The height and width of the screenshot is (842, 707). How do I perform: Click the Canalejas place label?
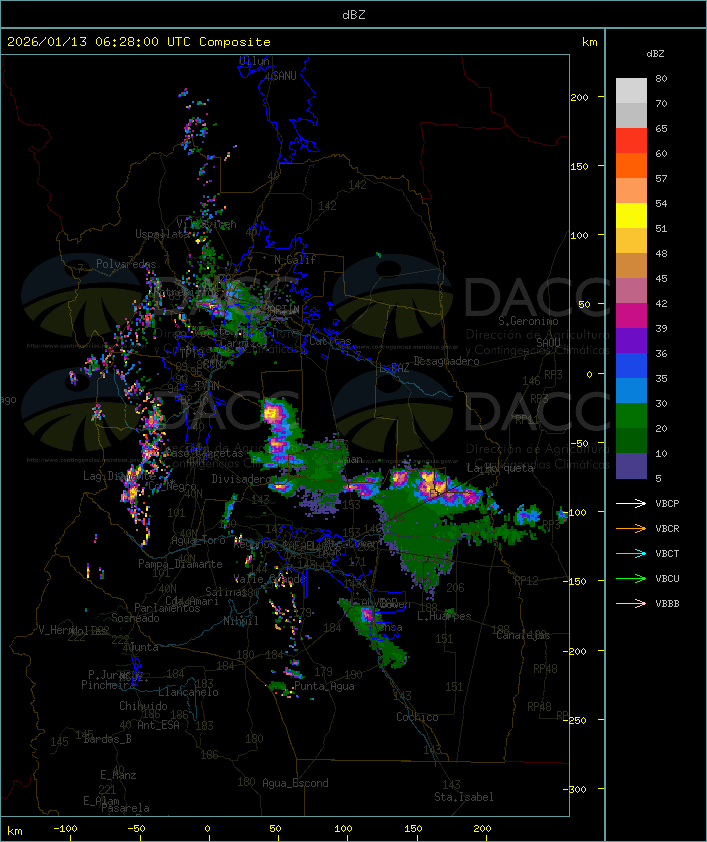pyautogui.click(x=523, y=635)
